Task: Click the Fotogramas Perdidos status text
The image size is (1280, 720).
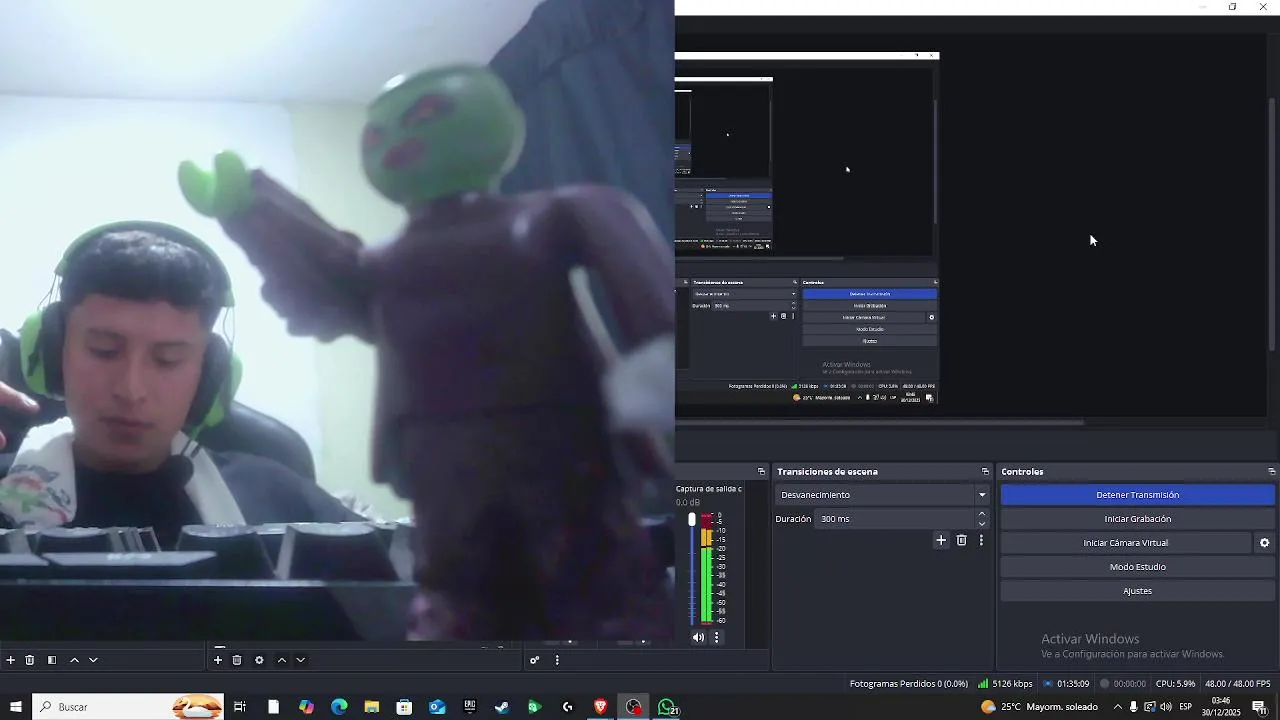Action: [909, 684]
